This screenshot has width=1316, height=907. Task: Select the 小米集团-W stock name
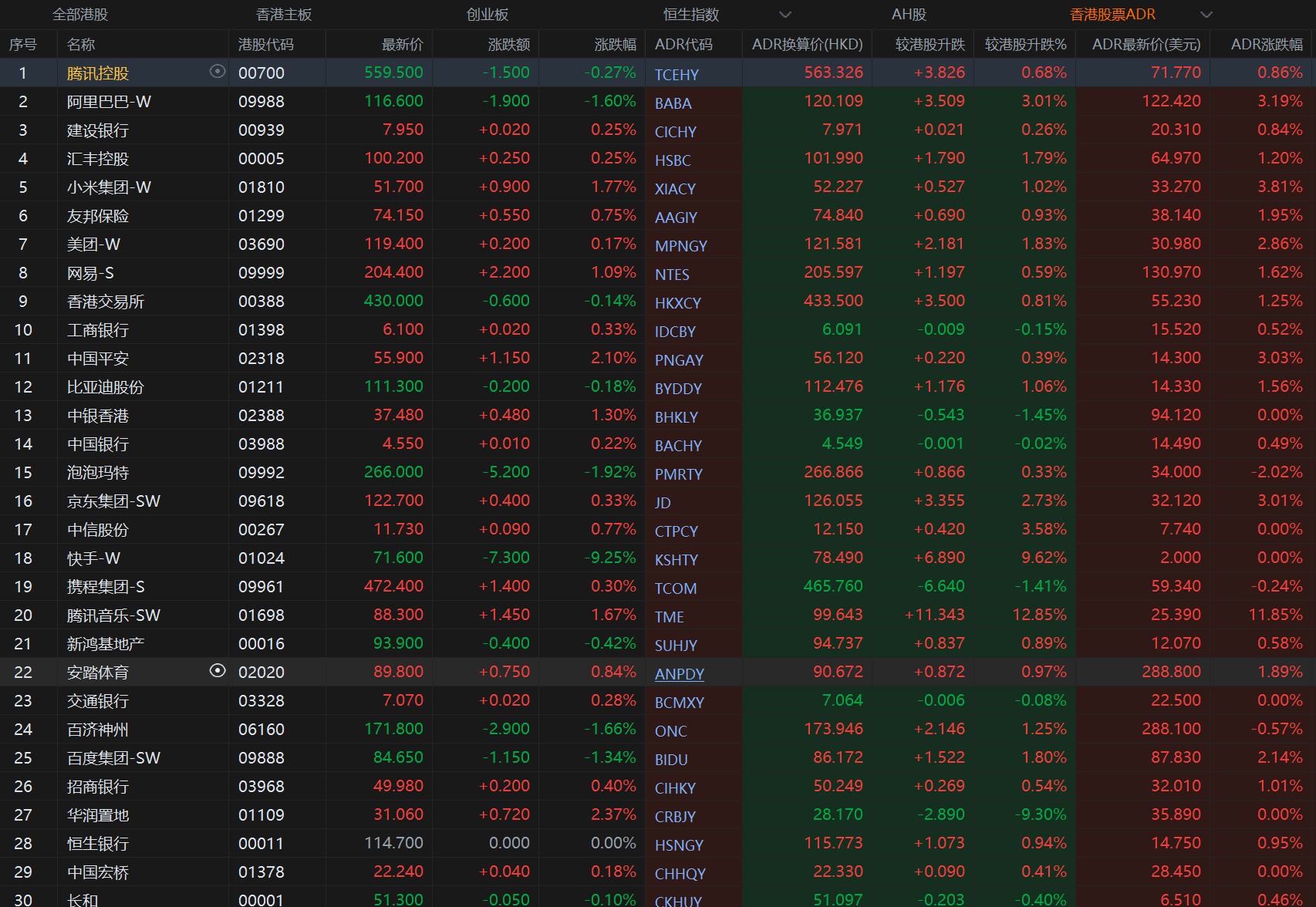pyautogui.click(x=109, y=187)
